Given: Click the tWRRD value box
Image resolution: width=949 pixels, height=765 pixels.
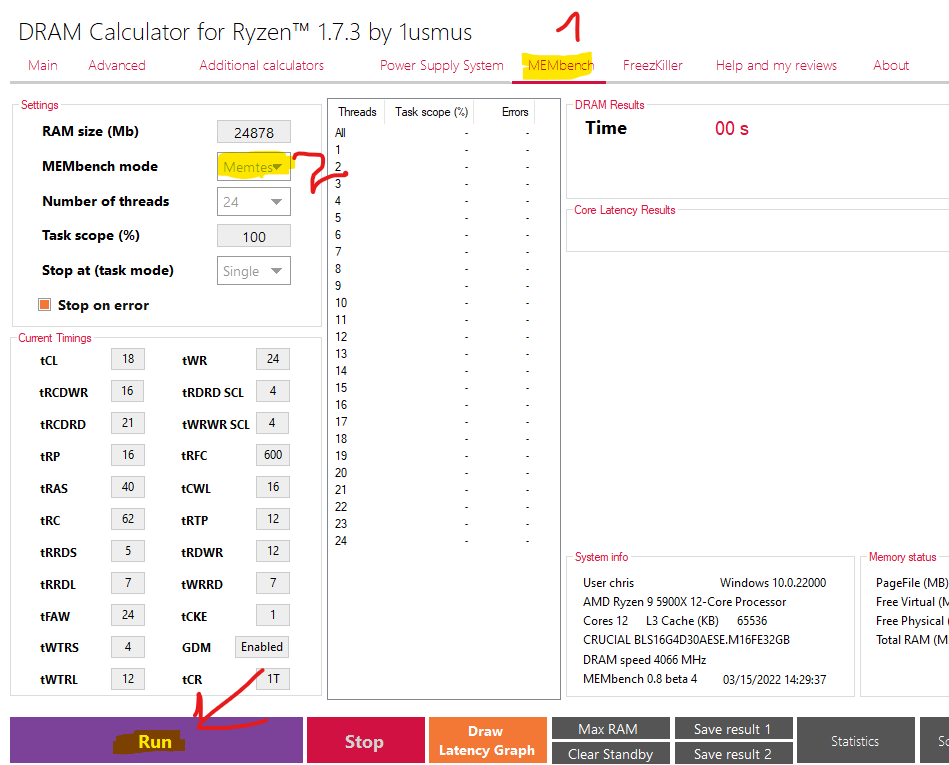Looking at the screenshot, I should [272, 583].
